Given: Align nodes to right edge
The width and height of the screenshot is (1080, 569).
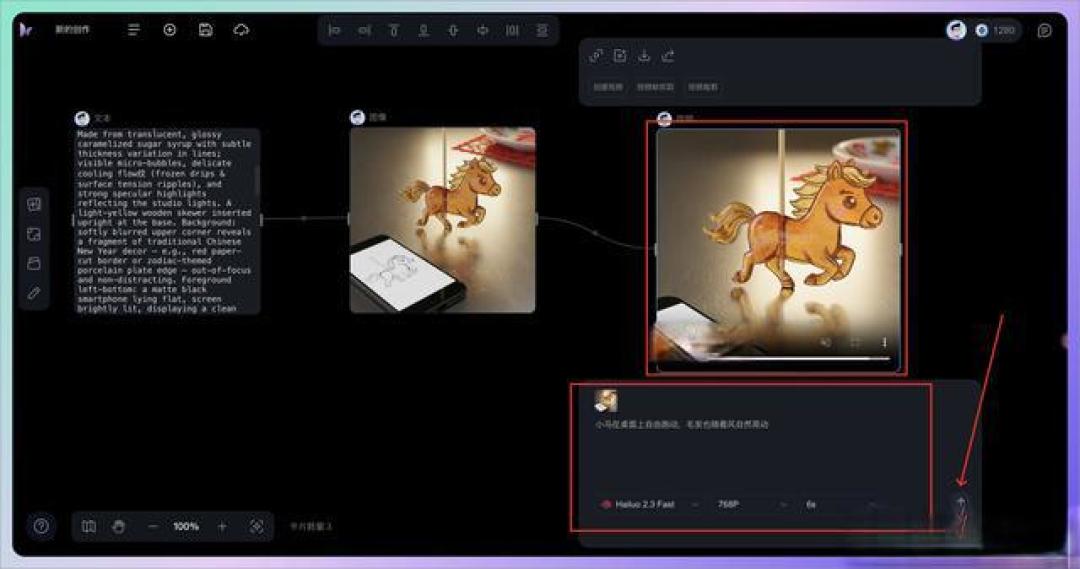Looking at the screenshot, I should [364, 30].
